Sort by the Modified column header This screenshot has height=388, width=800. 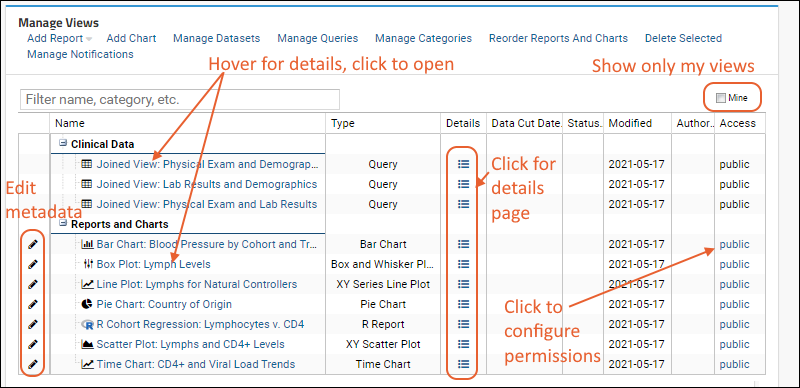coord(637,123)
